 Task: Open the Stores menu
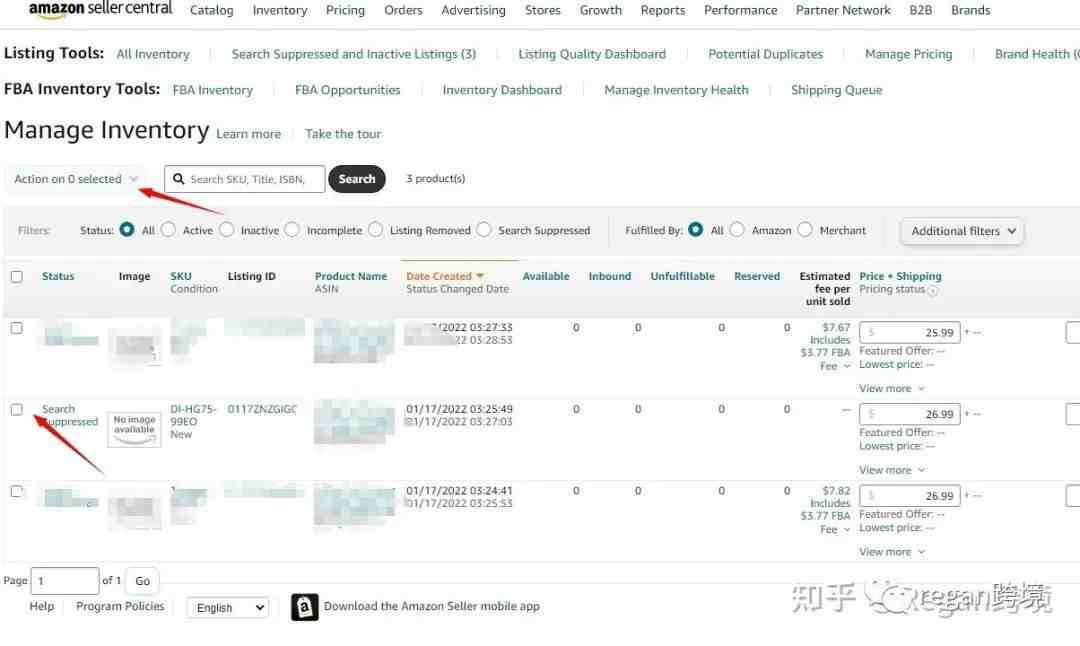(543, 10)
